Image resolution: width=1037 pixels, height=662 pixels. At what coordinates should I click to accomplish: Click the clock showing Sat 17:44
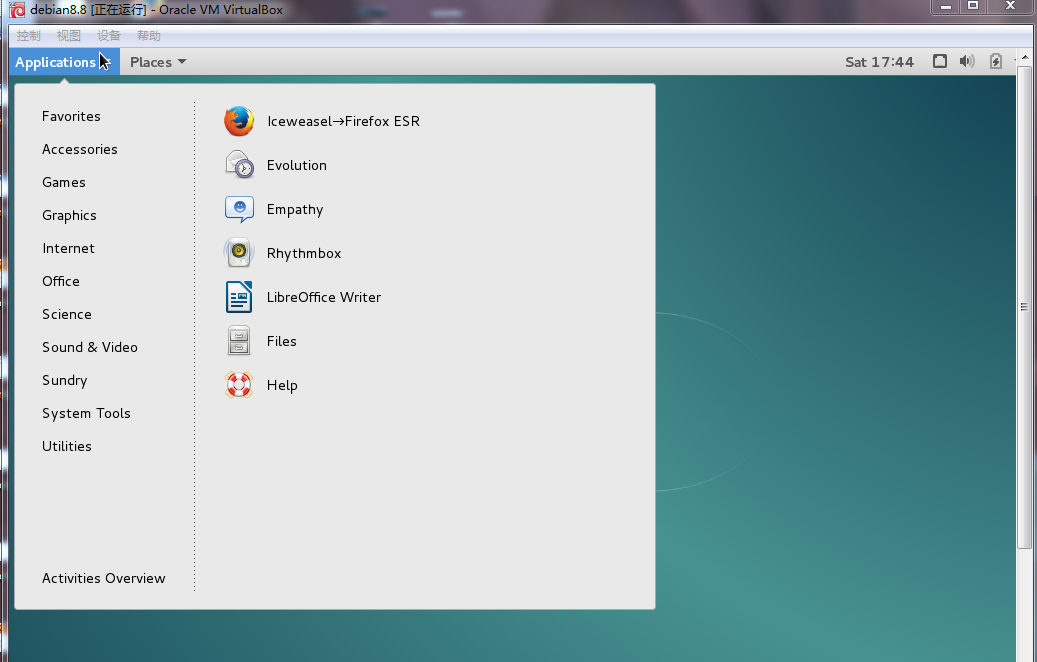tap(879, 62)
